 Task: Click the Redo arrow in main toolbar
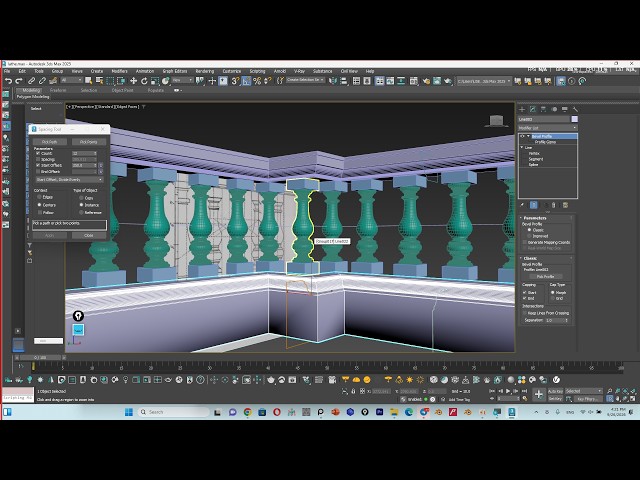[18, 81]
